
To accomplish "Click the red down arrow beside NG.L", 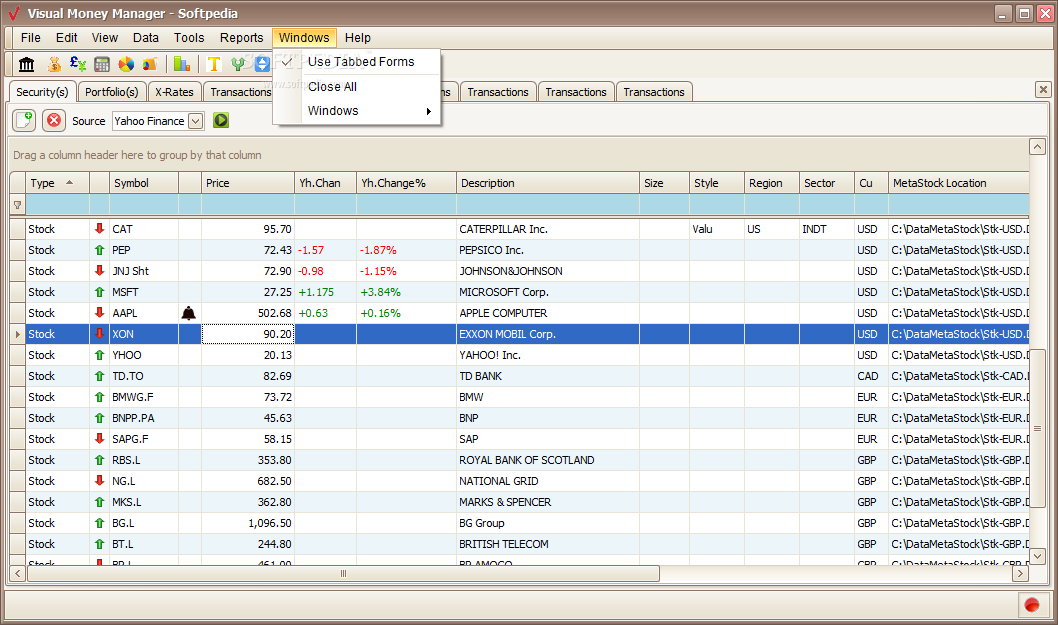I will (x=99, y=481).
